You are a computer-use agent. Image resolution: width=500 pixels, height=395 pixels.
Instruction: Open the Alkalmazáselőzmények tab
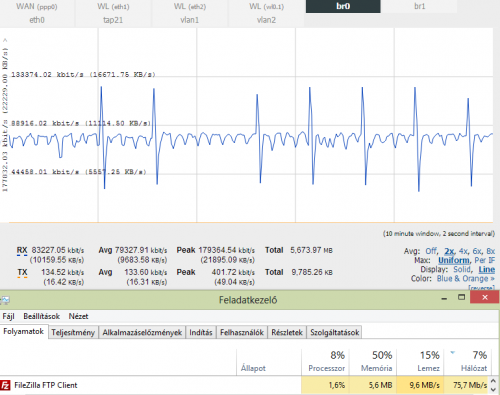click(142, 332)
